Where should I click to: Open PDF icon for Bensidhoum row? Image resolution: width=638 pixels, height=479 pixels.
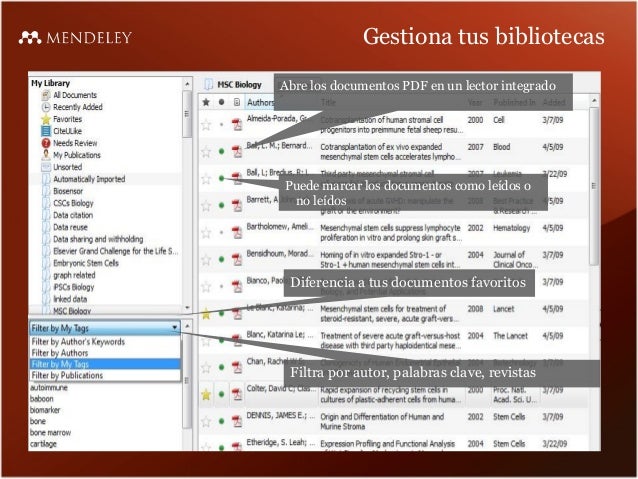point(237,260)
